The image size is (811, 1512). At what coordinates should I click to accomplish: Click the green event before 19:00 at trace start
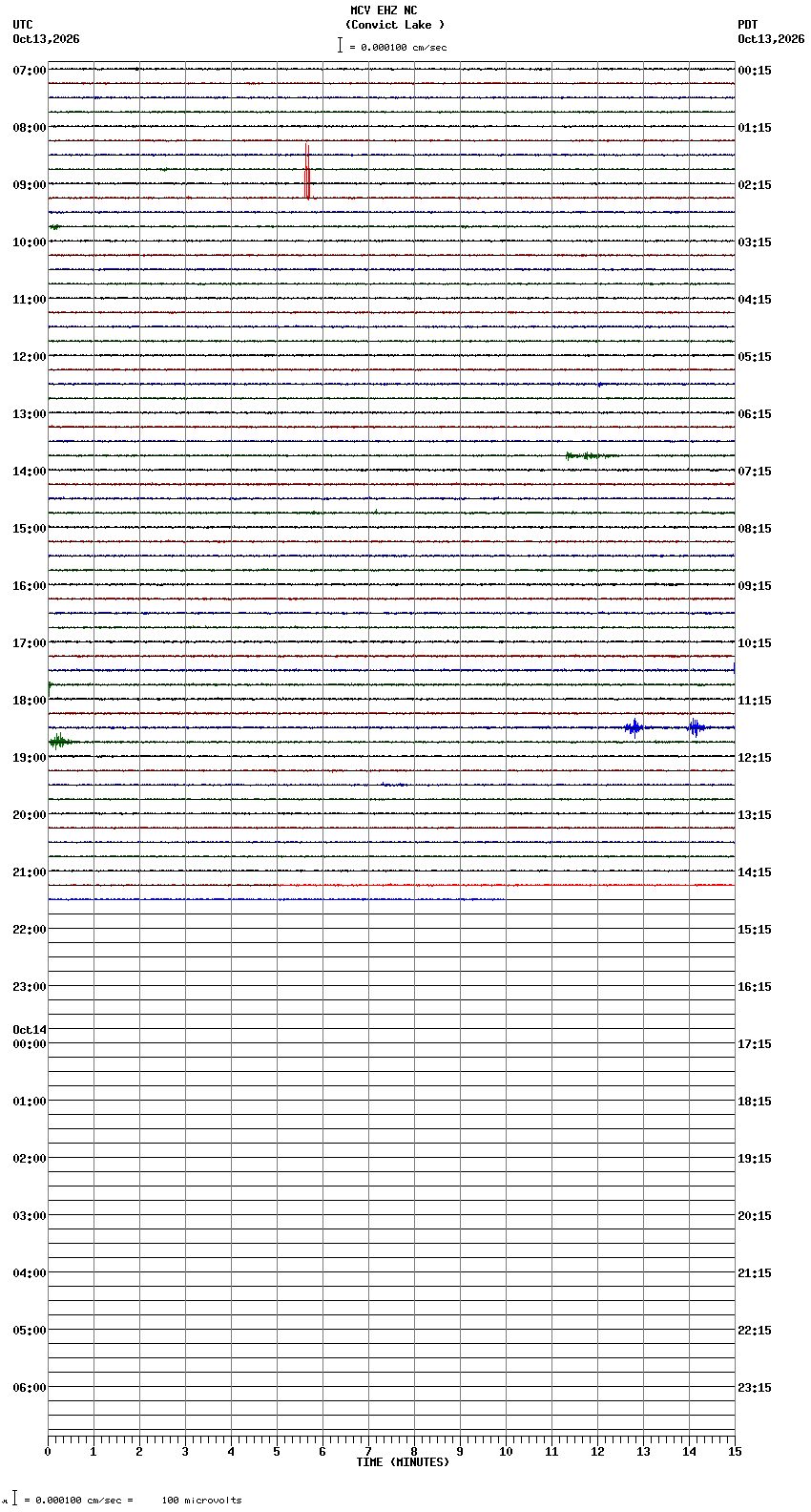tap(59, 741)
